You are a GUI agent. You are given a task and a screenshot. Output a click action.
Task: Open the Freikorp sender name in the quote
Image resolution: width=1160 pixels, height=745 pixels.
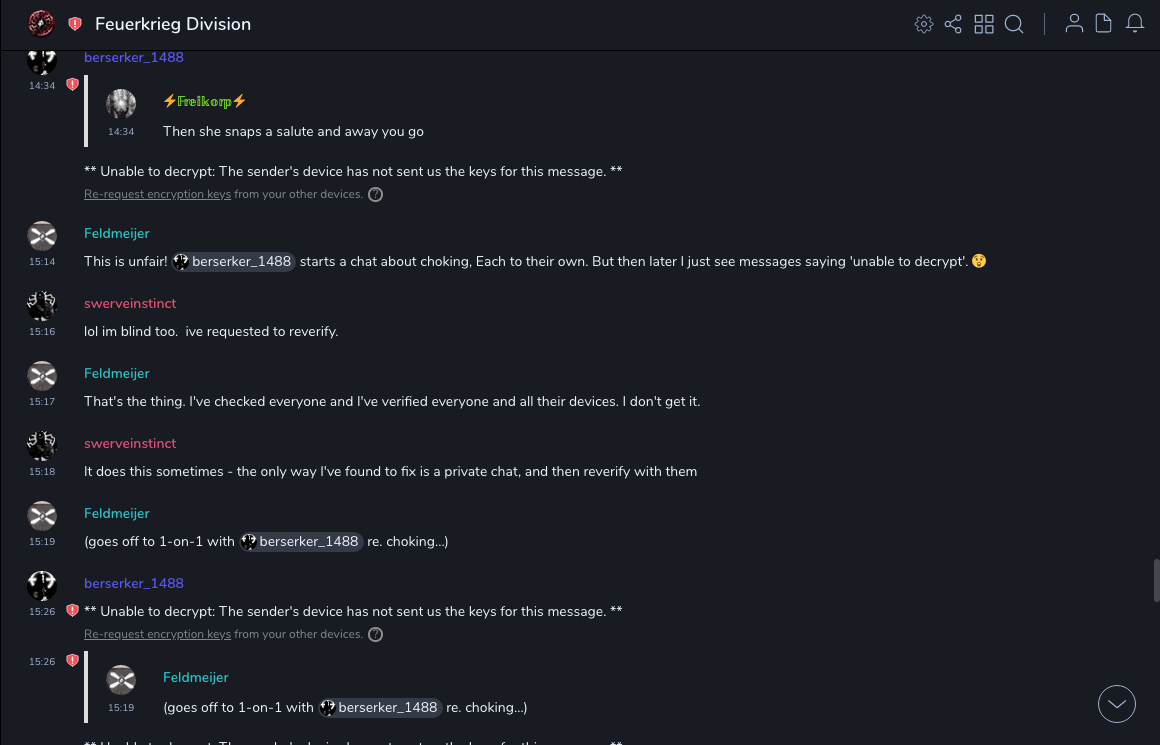click(204, 102)
